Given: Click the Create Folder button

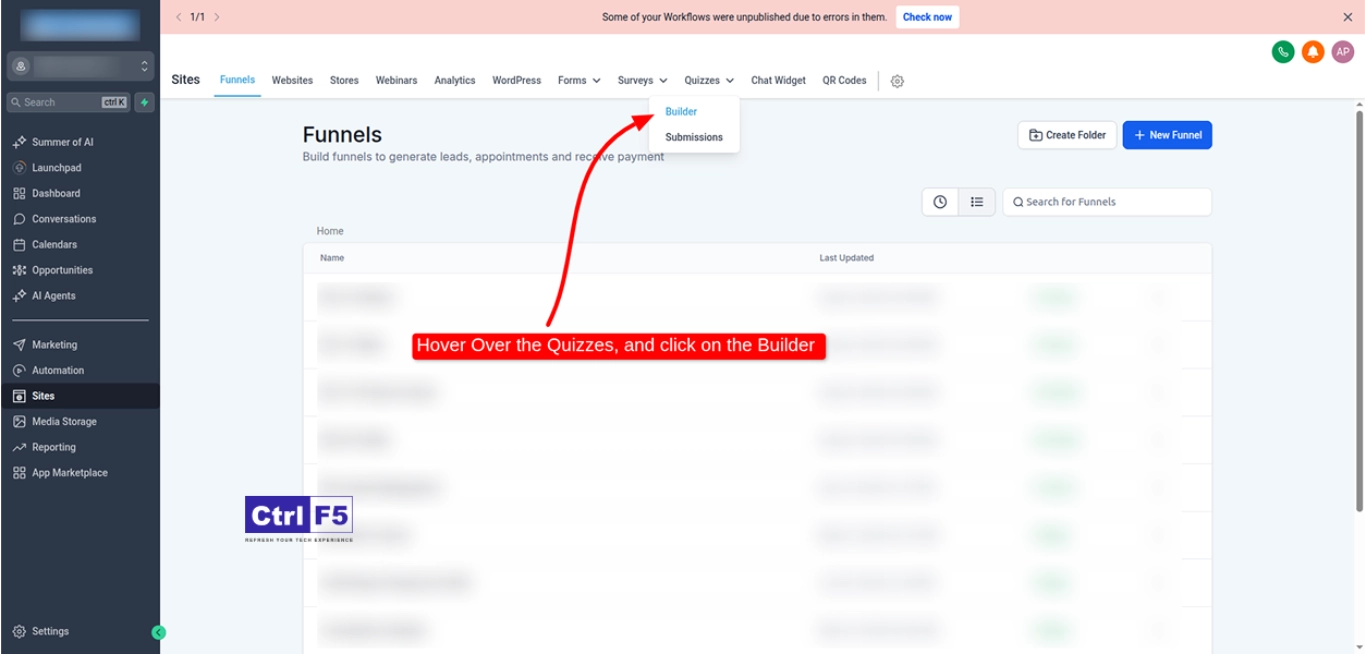Looking at the screenshot, I should click(1067, 135).
